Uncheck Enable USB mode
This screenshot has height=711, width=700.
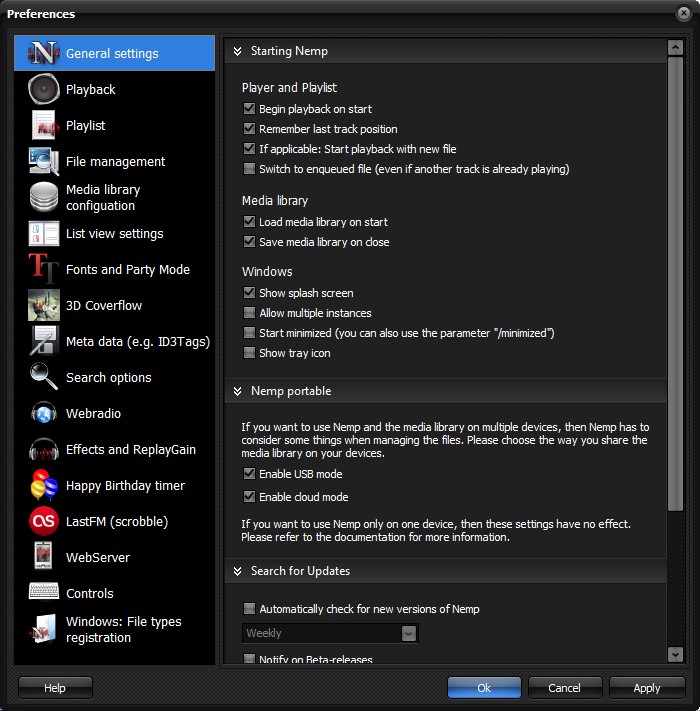point(249,474)
